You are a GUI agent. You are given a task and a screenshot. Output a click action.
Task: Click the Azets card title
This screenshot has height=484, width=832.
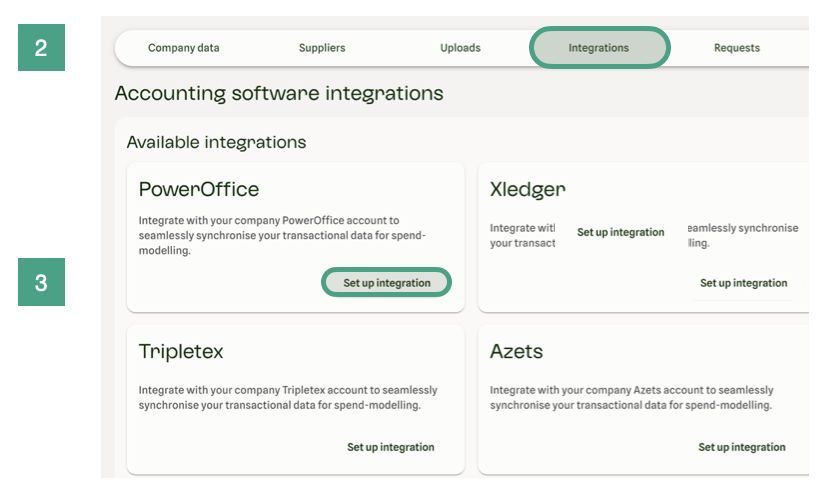(x=516, y=351)
